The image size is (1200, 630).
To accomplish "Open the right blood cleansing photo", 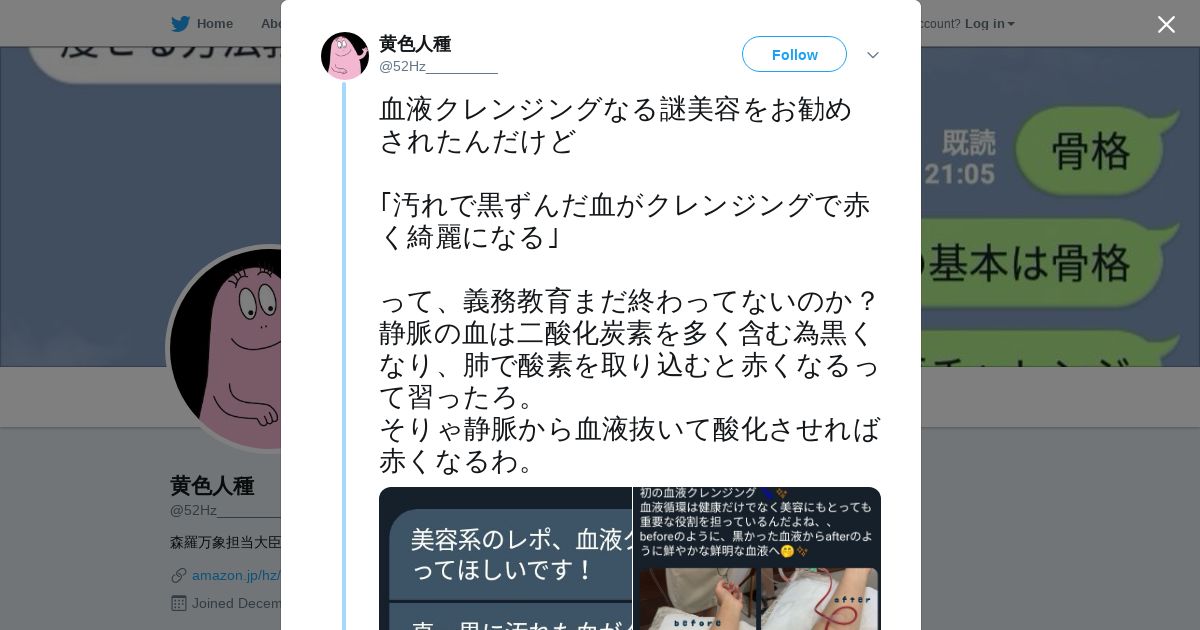I will pyautogui.click(x=757, y=558).
